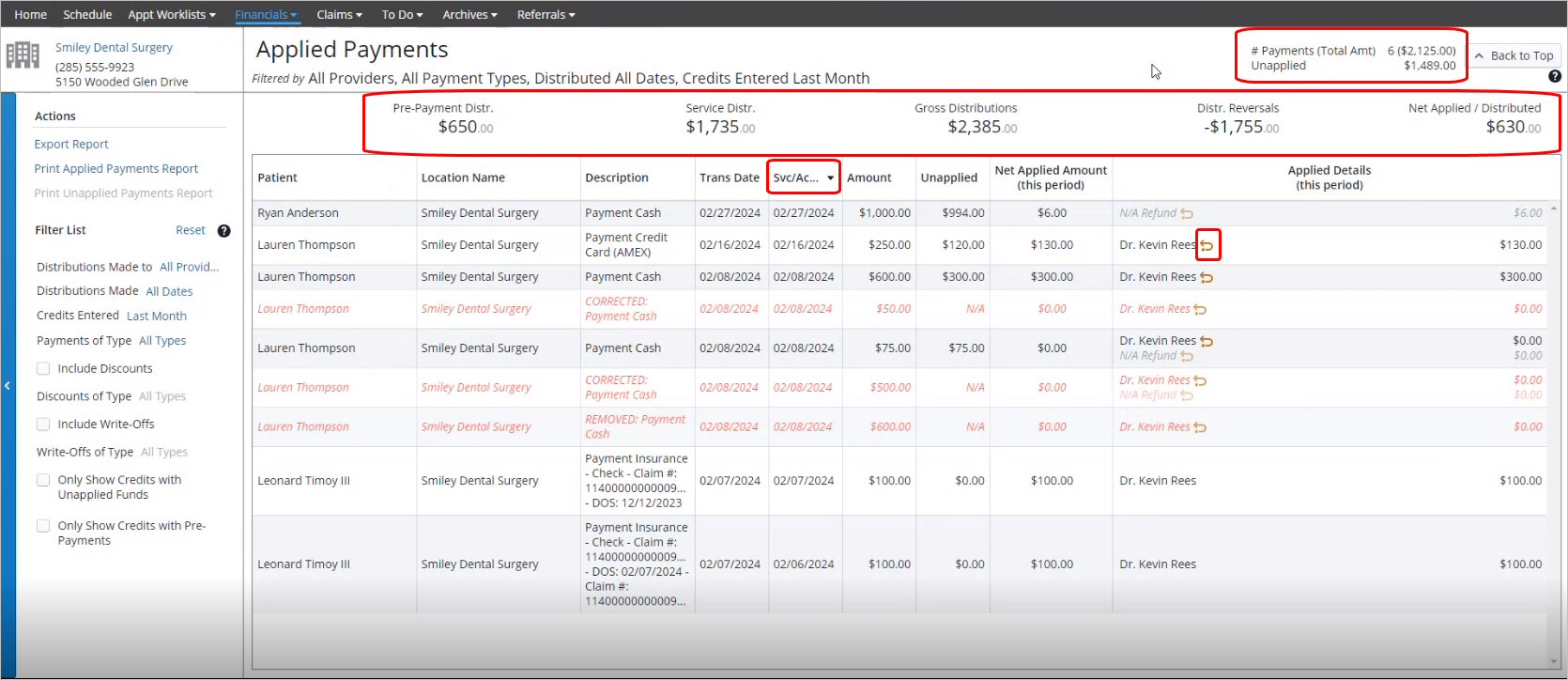
Task: Open the Appt Worklists dropdown menu
Action: click(172, 15)
